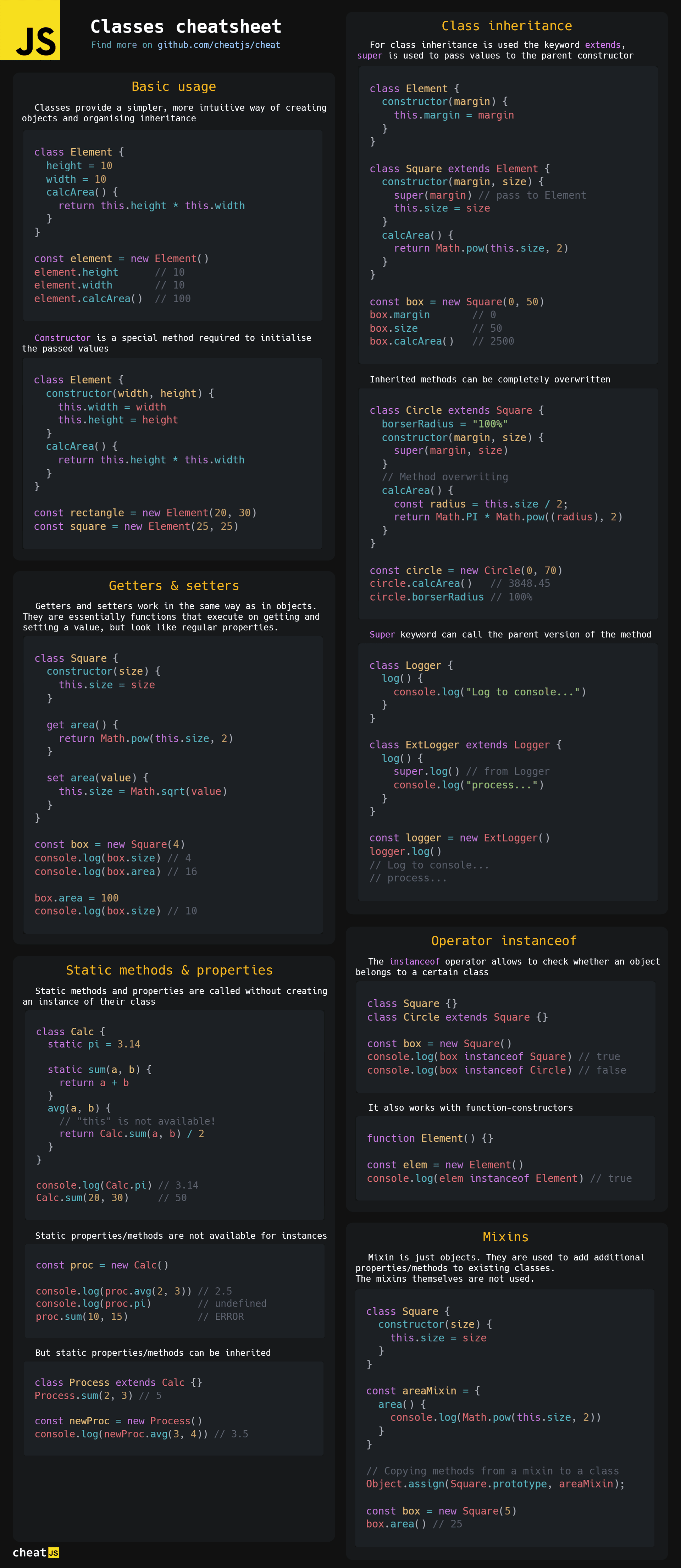The height and width of the screenshot is (1568, 681).
Task: Click the pink Constructor keyword in description
Action: click(62, 338)
